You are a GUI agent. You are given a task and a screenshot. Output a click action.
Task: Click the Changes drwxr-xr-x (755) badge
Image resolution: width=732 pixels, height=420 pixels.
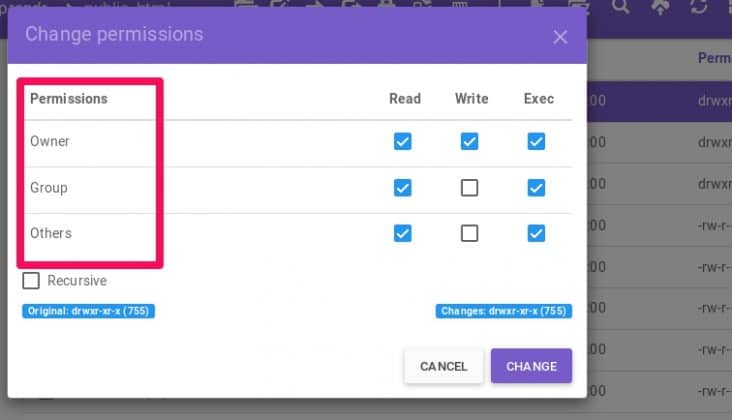tap(504, 311)
